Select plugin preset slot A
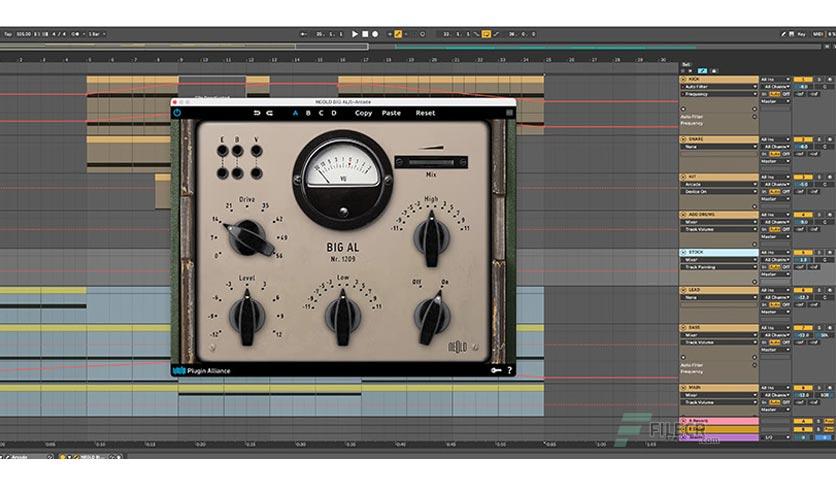 (x=295, y=113)
